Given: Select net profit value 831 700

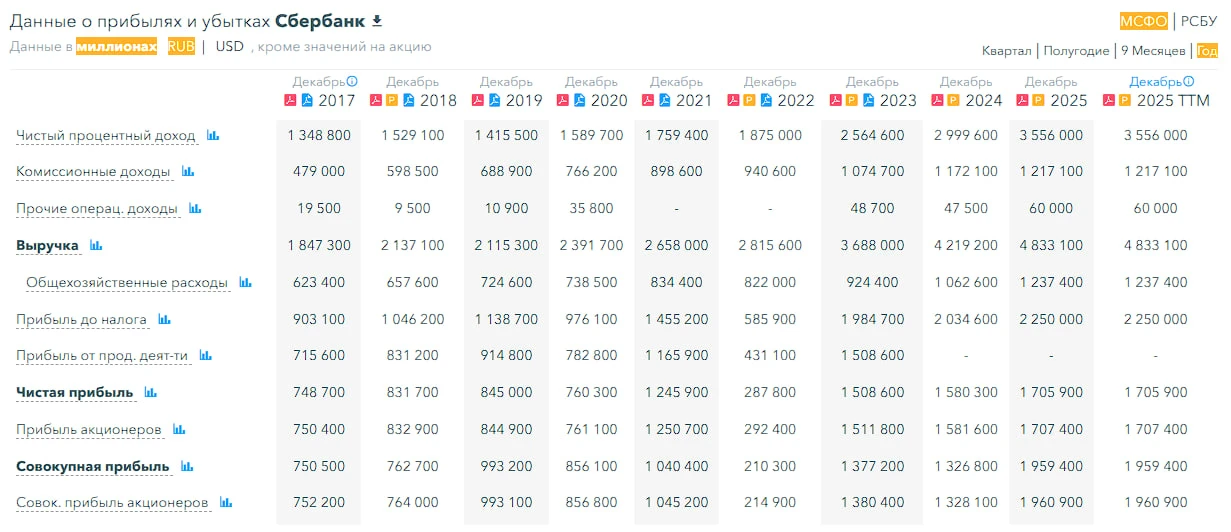Looking at the screenshot, I should coord(412,393).
